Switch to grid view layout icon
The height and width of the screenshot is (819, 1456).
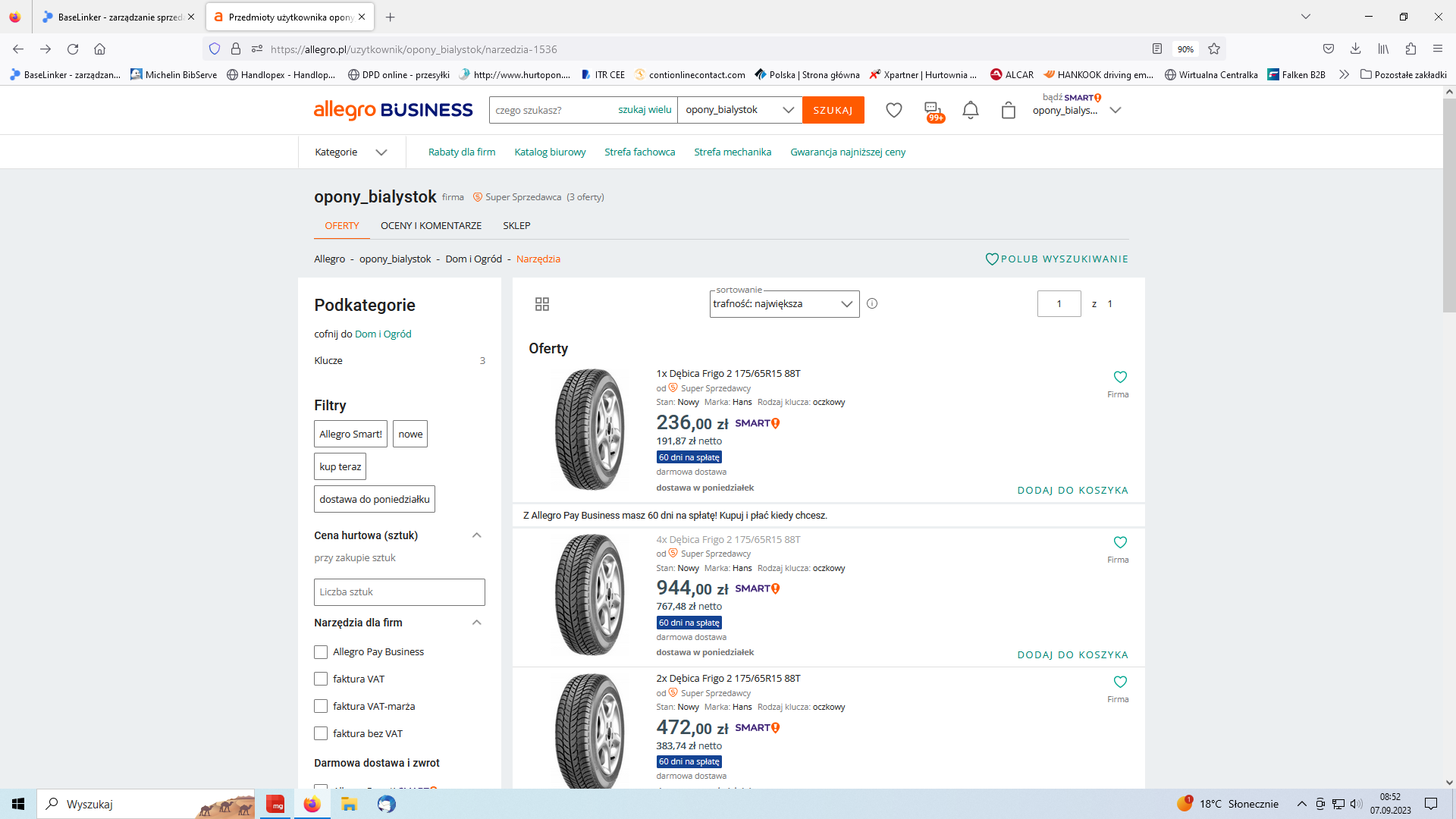541,304
